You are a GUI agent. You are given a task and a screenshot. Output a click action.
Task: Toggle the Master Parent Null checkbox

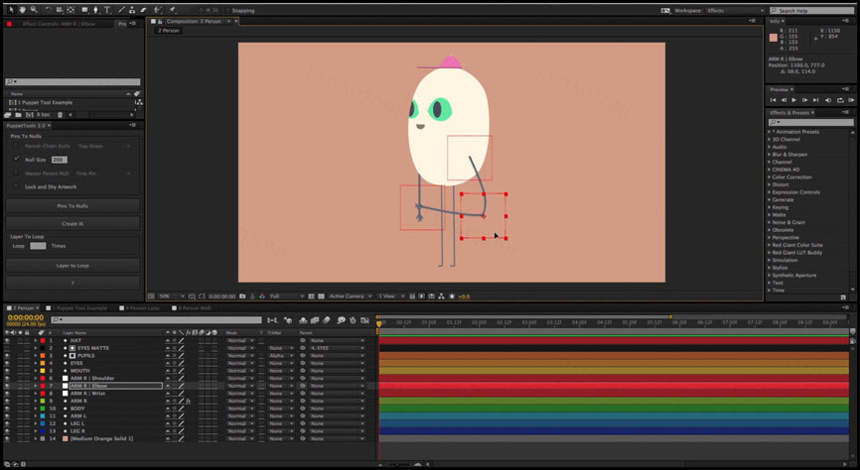pyautogui.click(x=16, y=173)
